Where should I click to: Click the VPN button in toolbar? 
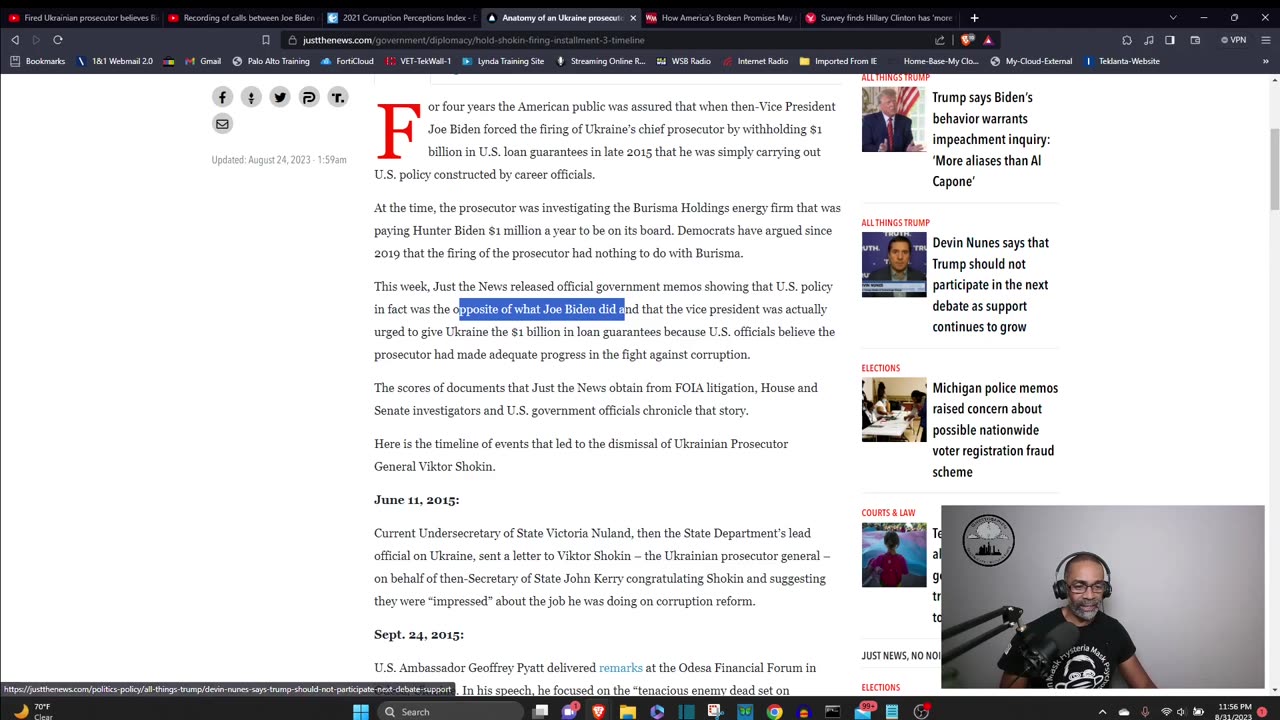[x=1233, y=40]
